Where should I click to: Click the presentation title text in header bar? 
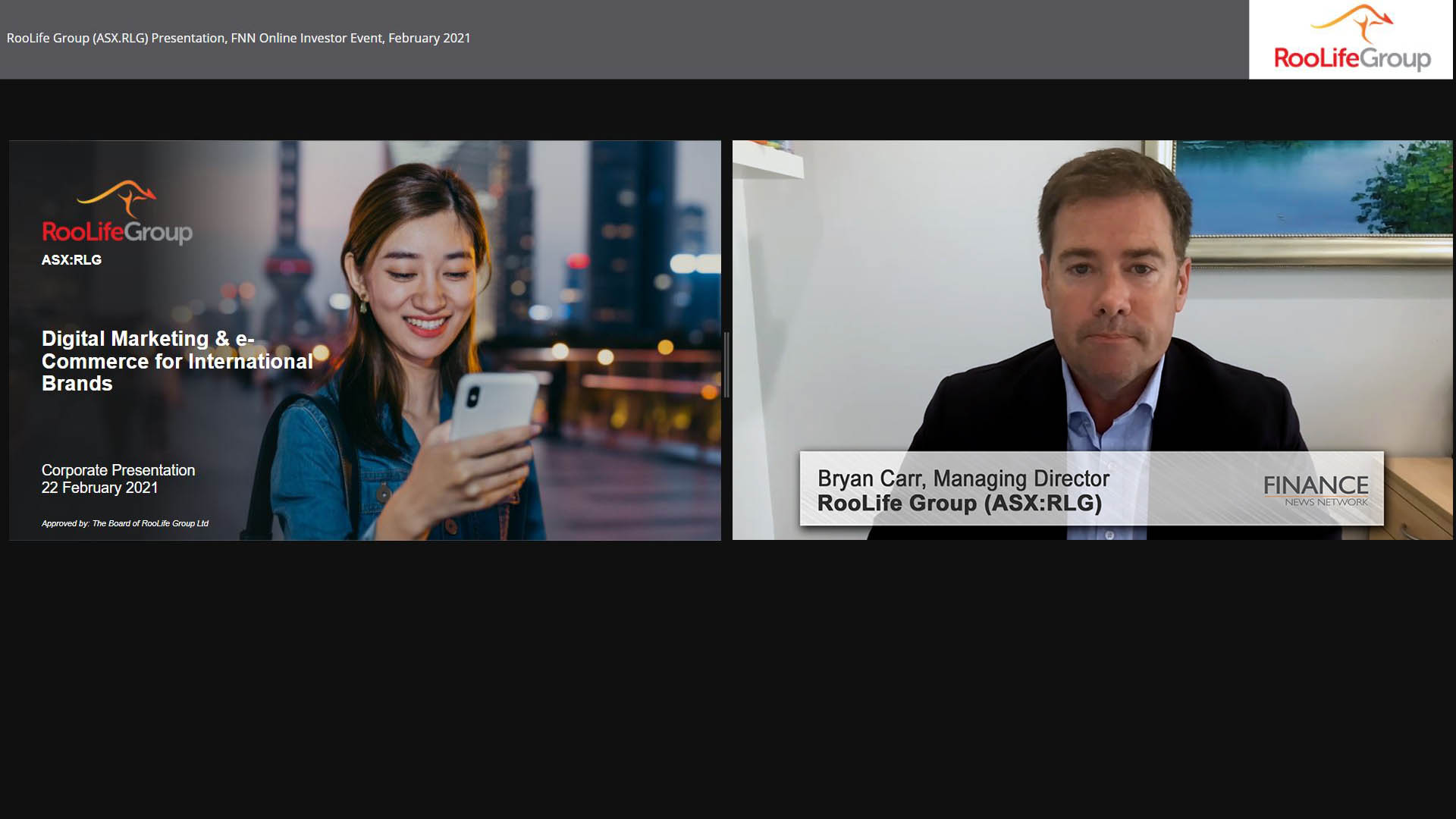(x=238, y=38)
